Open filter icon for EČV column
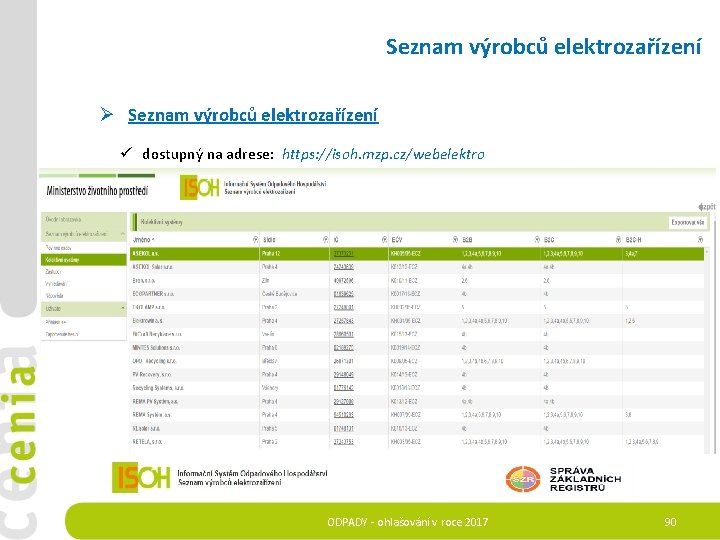Image resolution: width=720 pixels, height=540 pixels. (x=456, y=239)
